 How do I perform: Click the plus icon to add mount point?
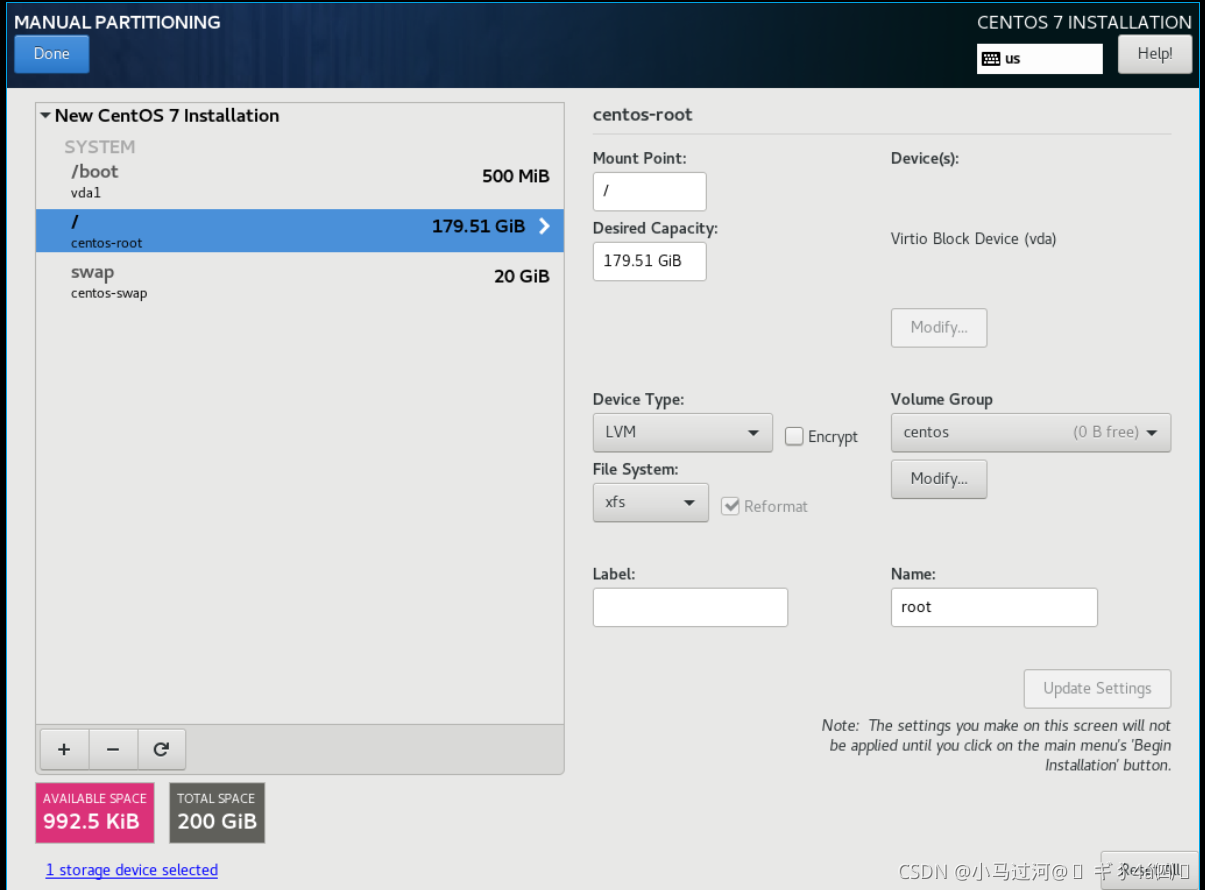[64, 749]
